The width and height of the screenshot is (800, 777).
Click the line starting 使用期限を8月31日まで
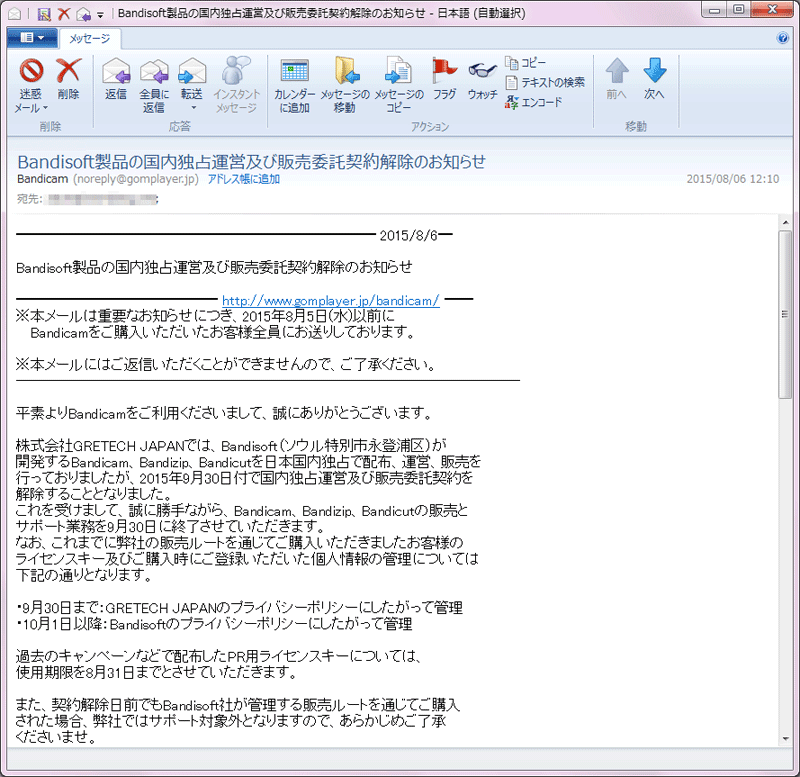156,672
